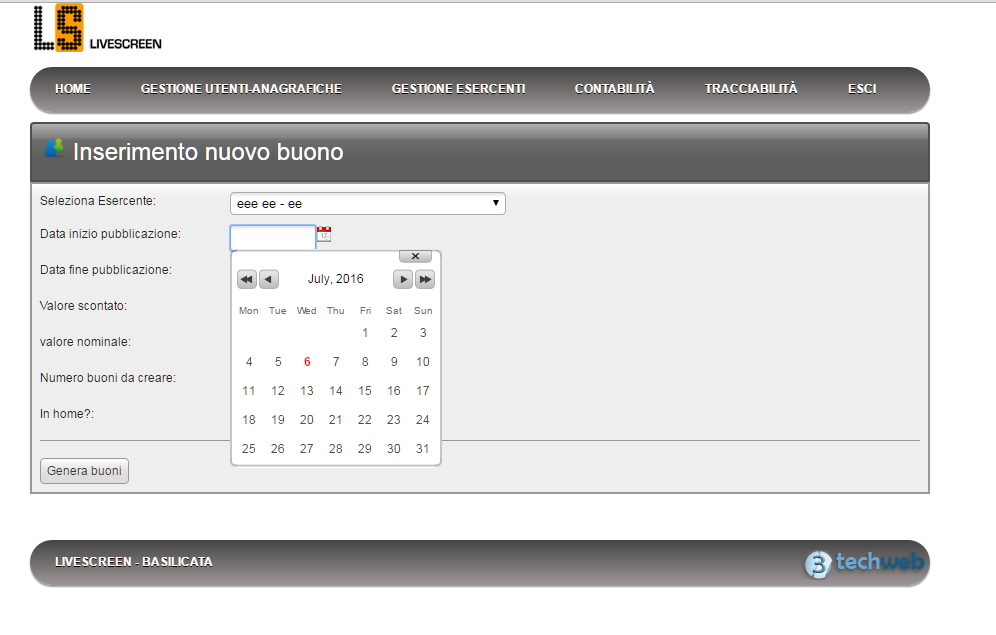
Task: Open the Tracciabilità menu
Action: click(x=751, y=89)
